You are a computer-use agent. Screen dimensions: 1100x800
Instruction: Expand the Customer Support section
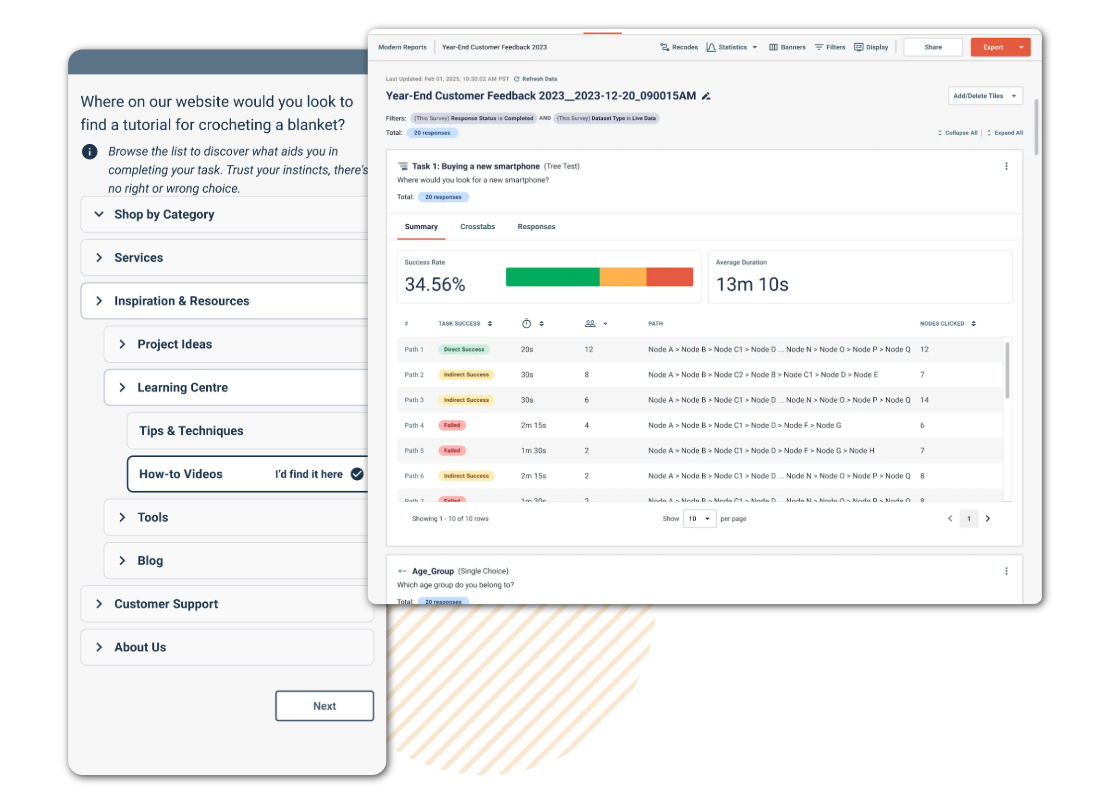(x=99, y=604)
